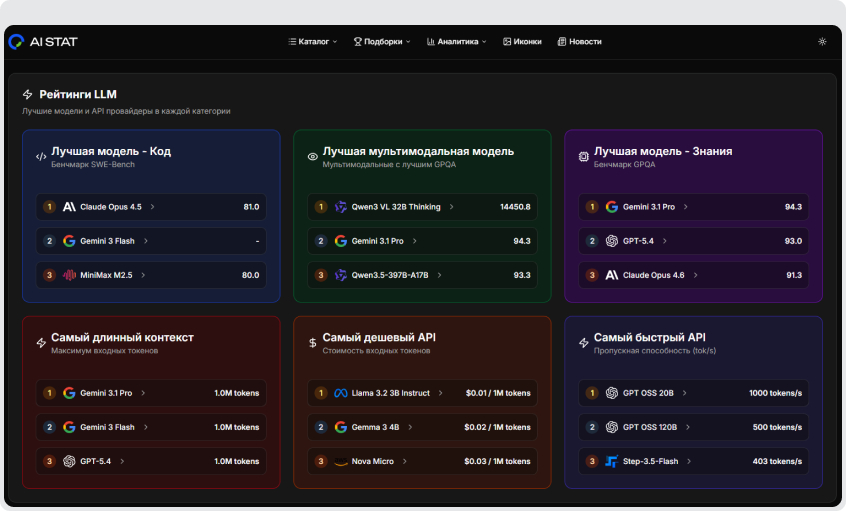Viewport: 846px width, 511px height.
Task: Click the rank 2 badge of Gemma 3 4B
Action: [320, 427]
